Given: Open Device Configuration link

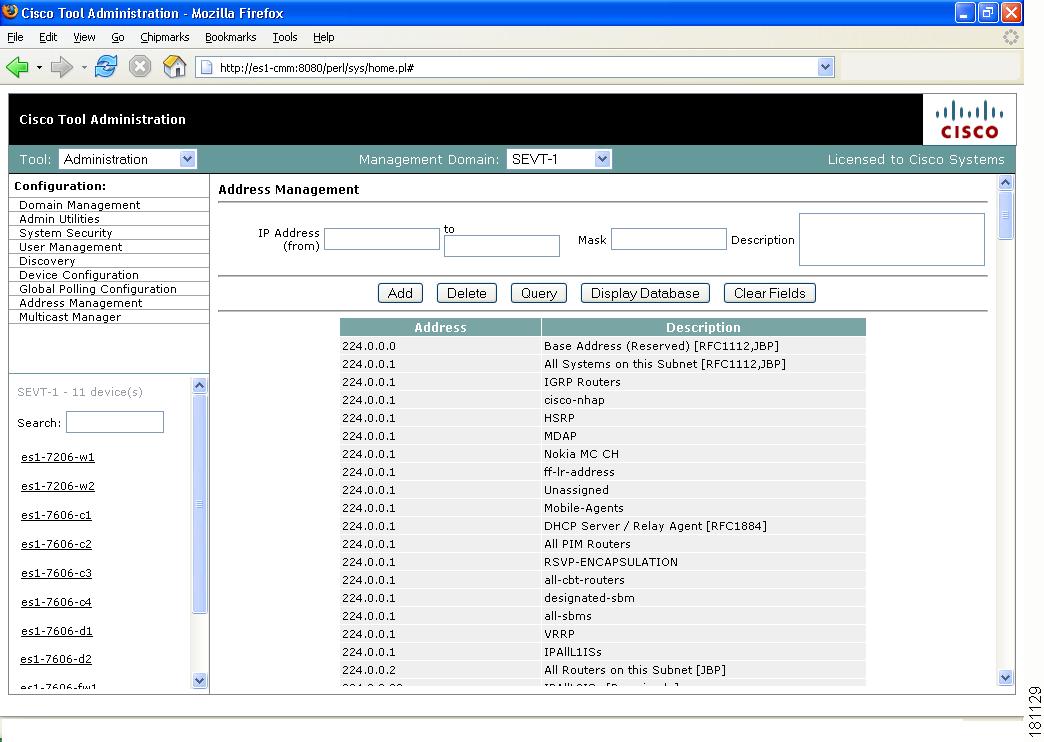Looking at the screenshot, I should pyautogui.click(x=79, y=275).
